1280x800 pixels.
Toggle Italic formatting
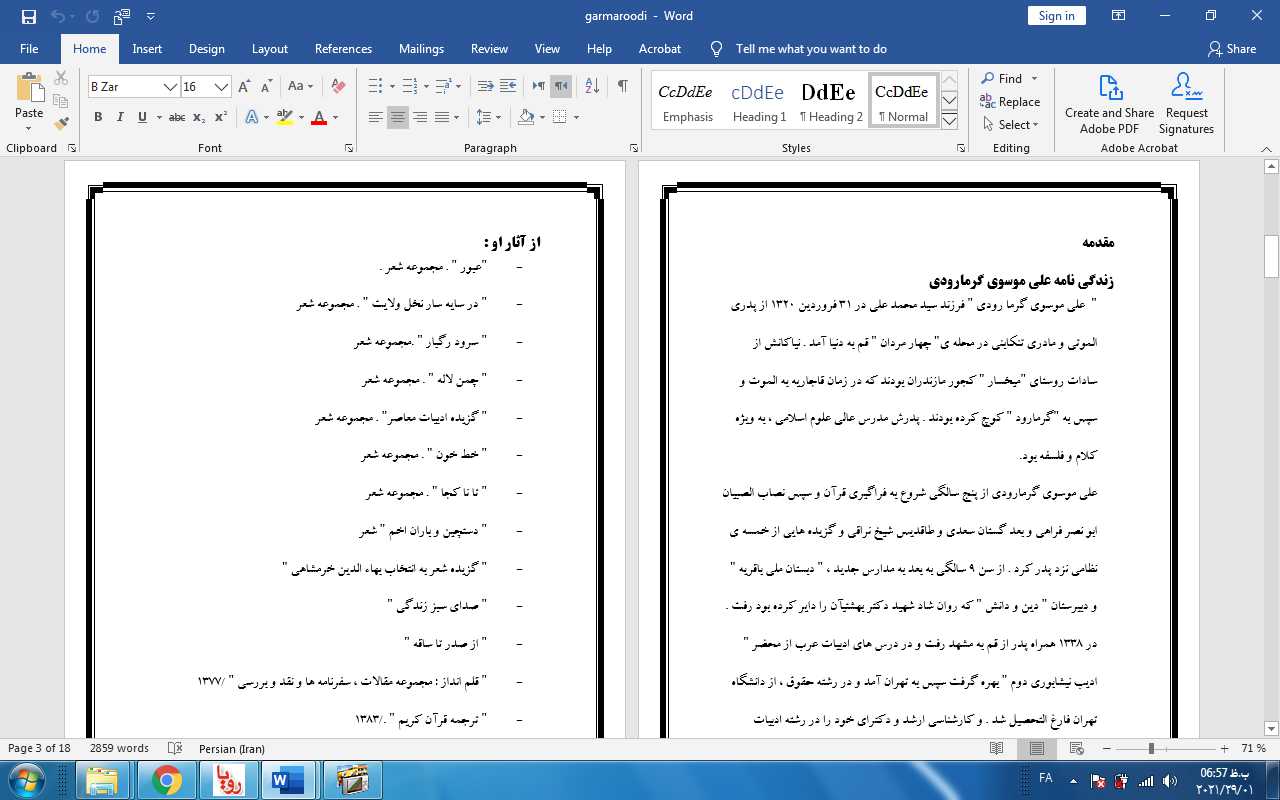click(120, 118)
